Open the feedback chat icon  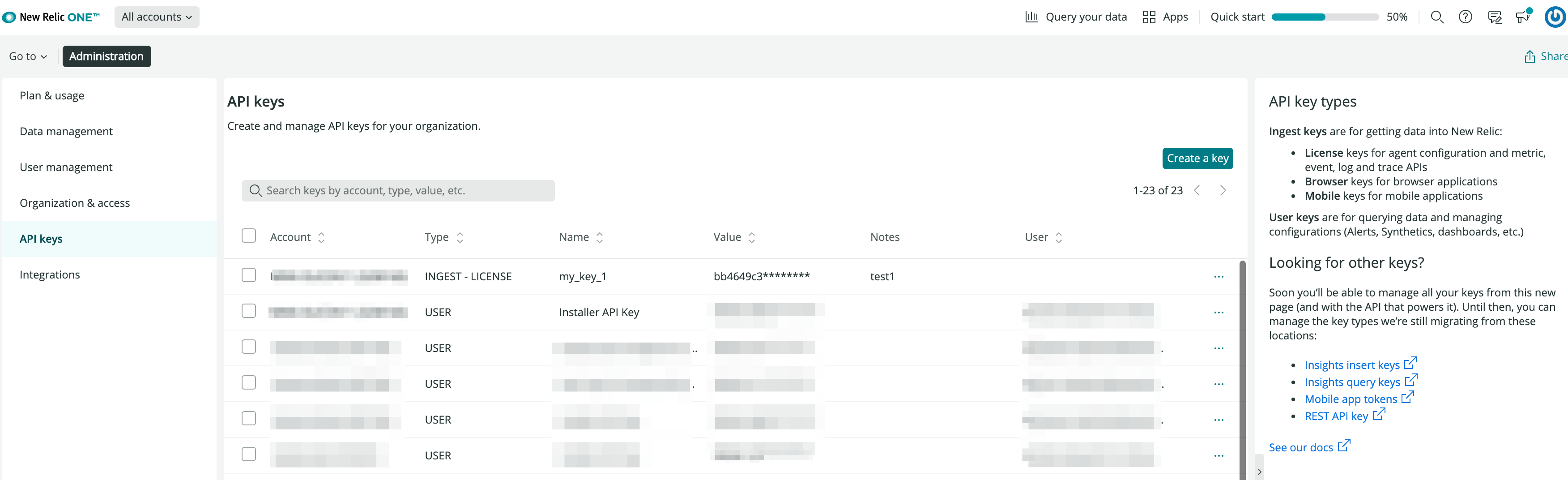point(1494,17)
